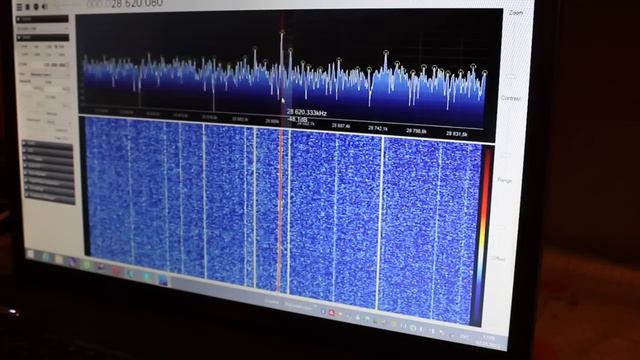Collapse the Source panel header
This screenshot has width=640, height=360.
coord(42,19)
